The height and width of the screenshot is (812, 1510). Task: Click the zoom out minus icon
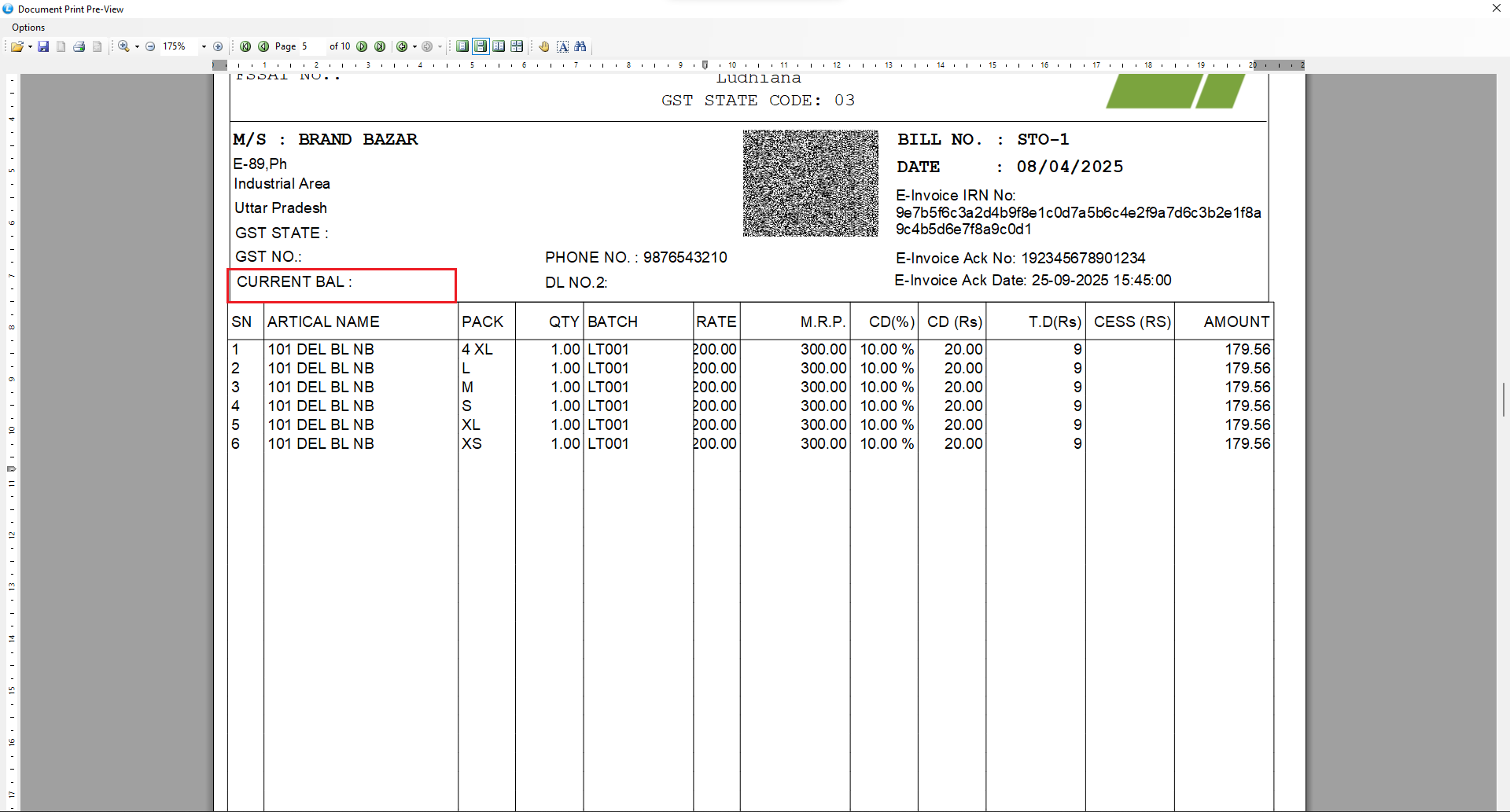(150, 46)
